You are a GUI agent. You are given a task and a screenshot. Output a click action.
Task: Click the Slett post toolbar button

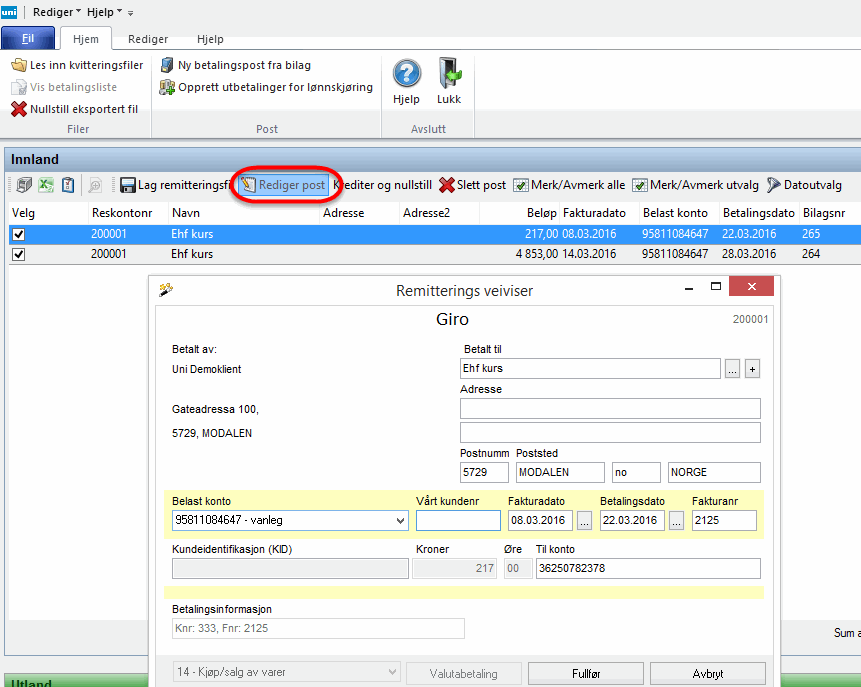[x=473, y=185]
